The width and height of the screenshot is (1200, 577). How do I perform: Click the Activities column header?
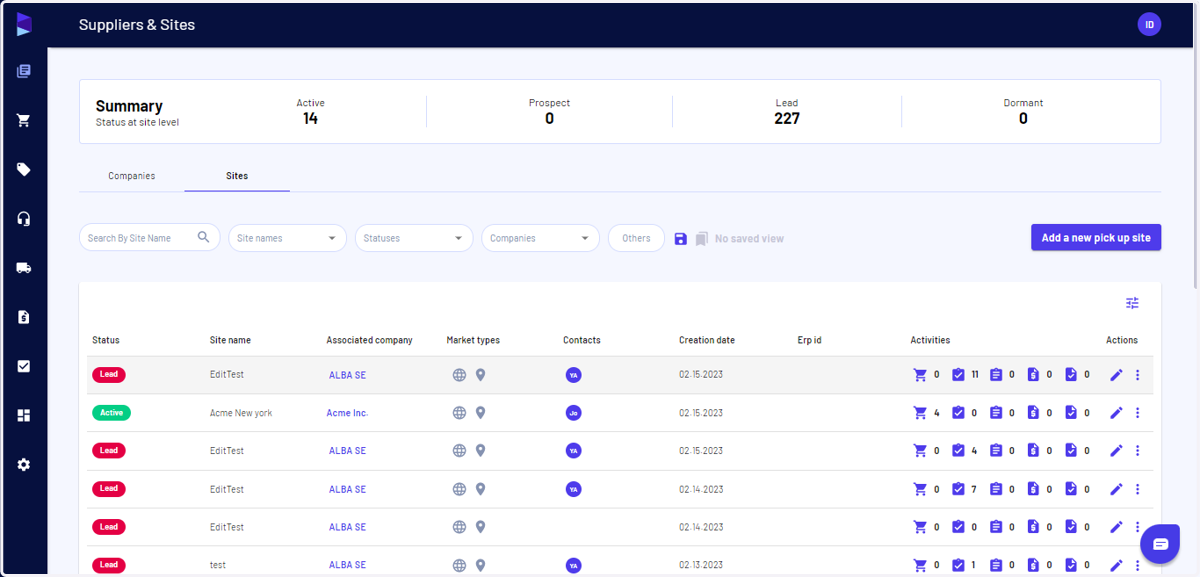click(930, 340)
